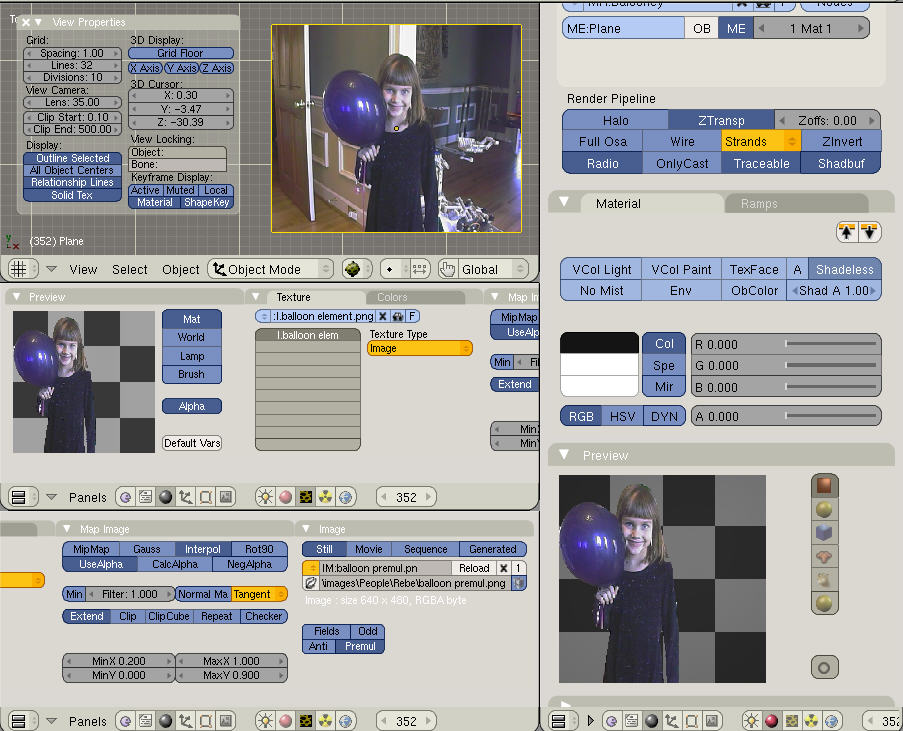903x731 pixels.
Task: Select Spe color channel
Action: pos(664,365)
